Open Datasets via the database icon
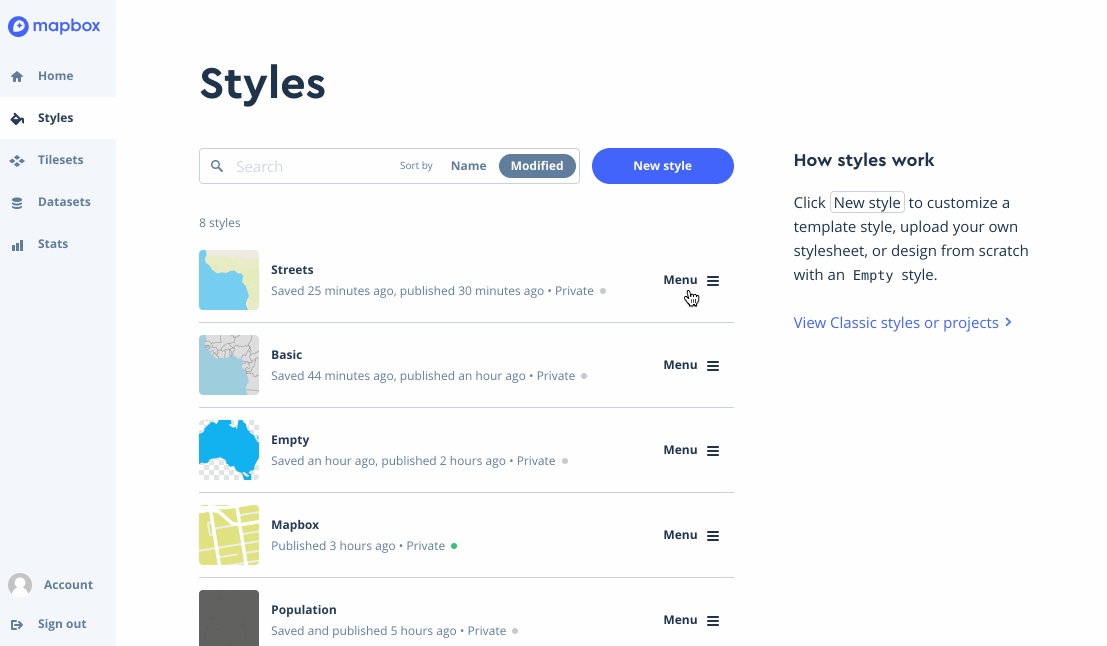The image size is (1107, 646). point(16,201)
